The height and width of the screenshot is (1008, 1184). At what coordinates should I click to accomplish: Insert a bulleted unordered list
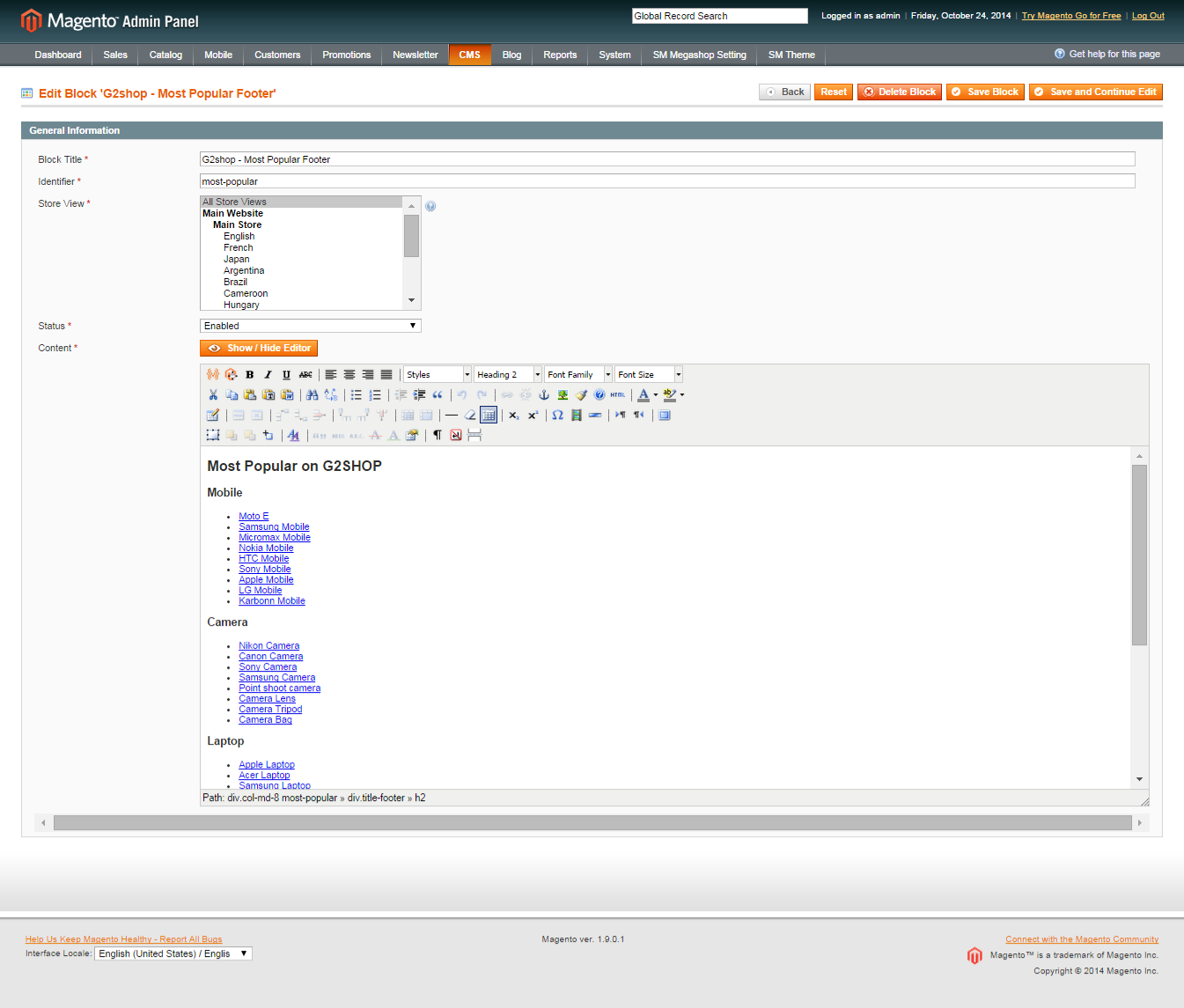(356, 394)
